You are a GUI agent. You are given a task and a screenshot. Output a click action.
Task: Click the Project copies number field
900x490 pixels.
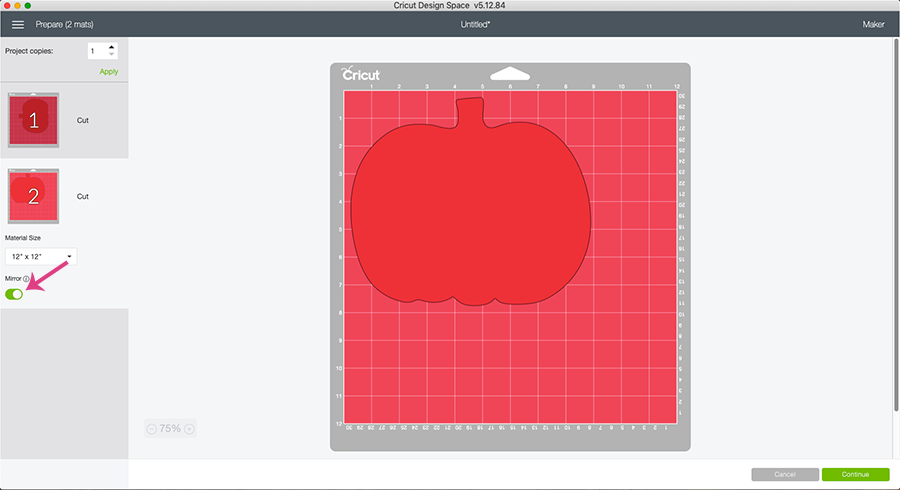click(95, 50)
